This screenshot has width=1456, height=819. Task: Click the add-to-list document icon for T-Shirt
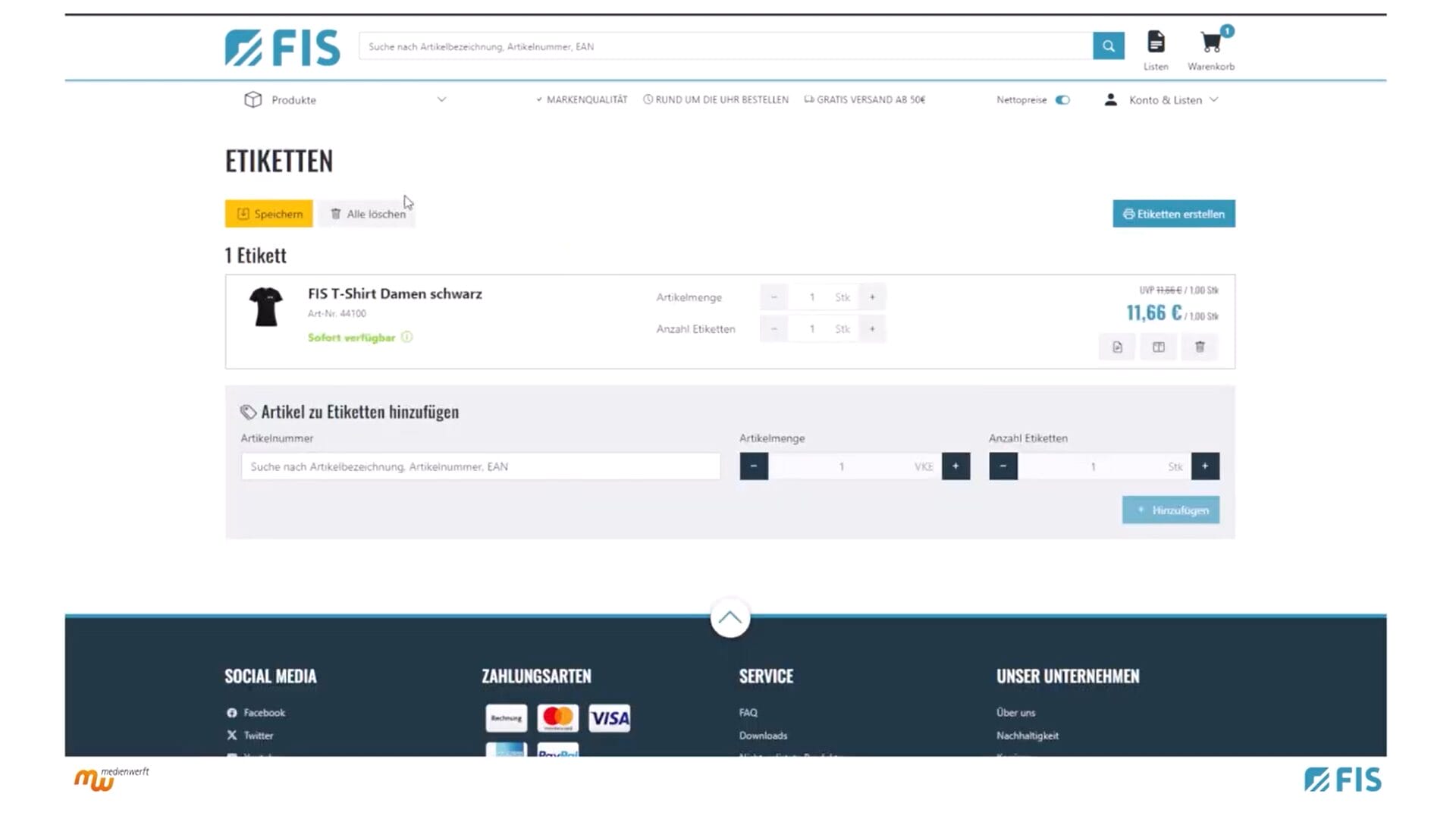1117,347
